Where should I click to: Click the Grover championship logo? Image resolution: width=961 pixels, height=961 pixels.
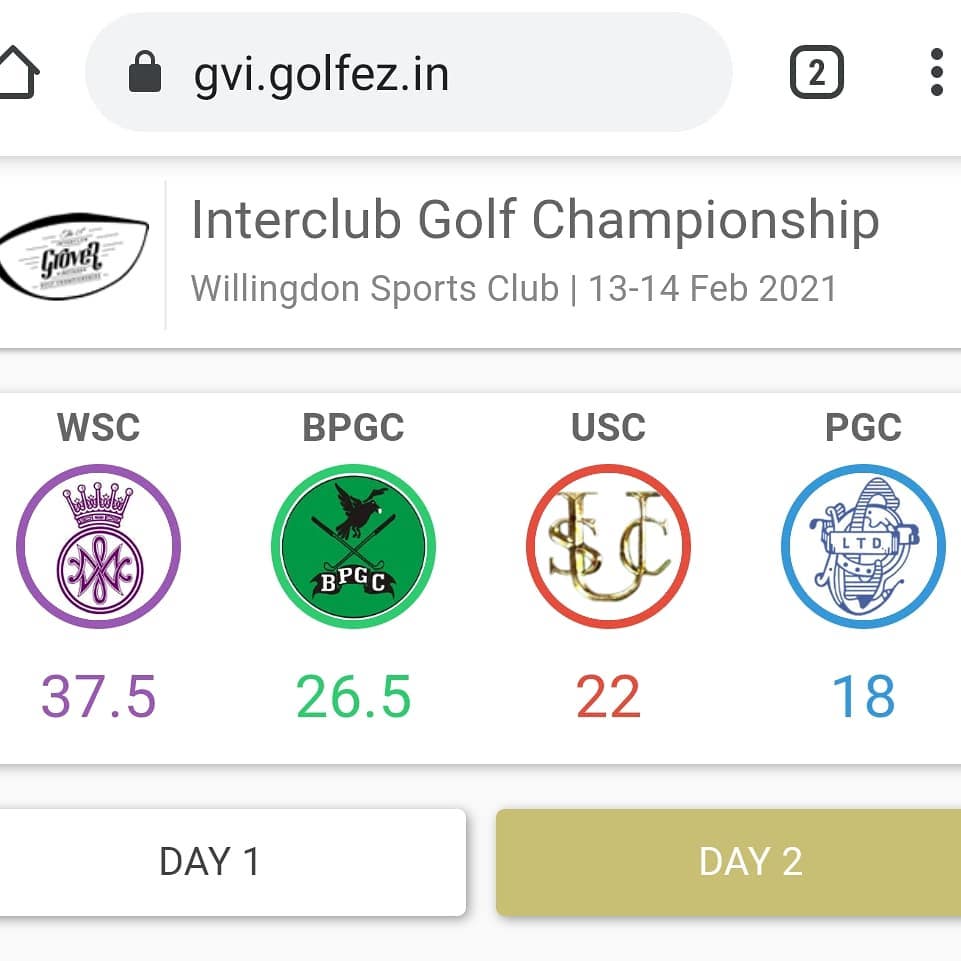point(74,256)
